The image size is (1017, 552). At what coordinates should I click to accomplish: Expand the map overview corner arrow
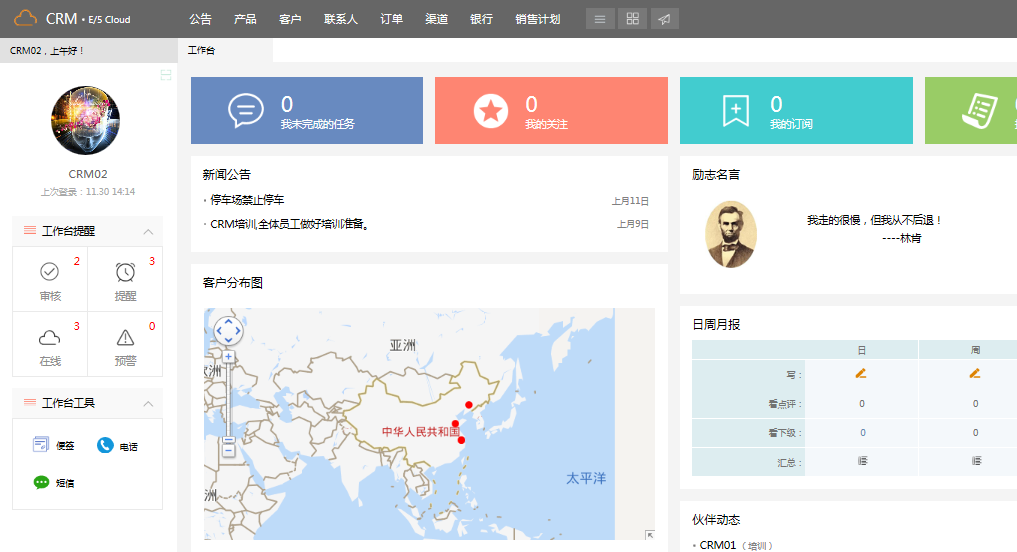tap(649, 535)
